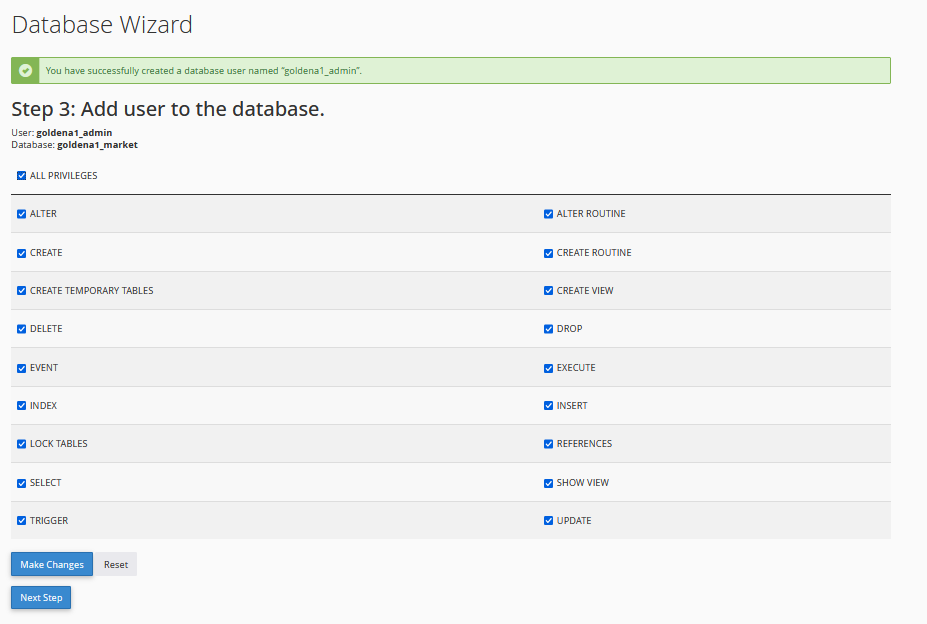The height and width of the screenshot is (624, 927).
Task: Toggle the EXECUTE privilege checkbox
Action: click(x=548, y=368)
